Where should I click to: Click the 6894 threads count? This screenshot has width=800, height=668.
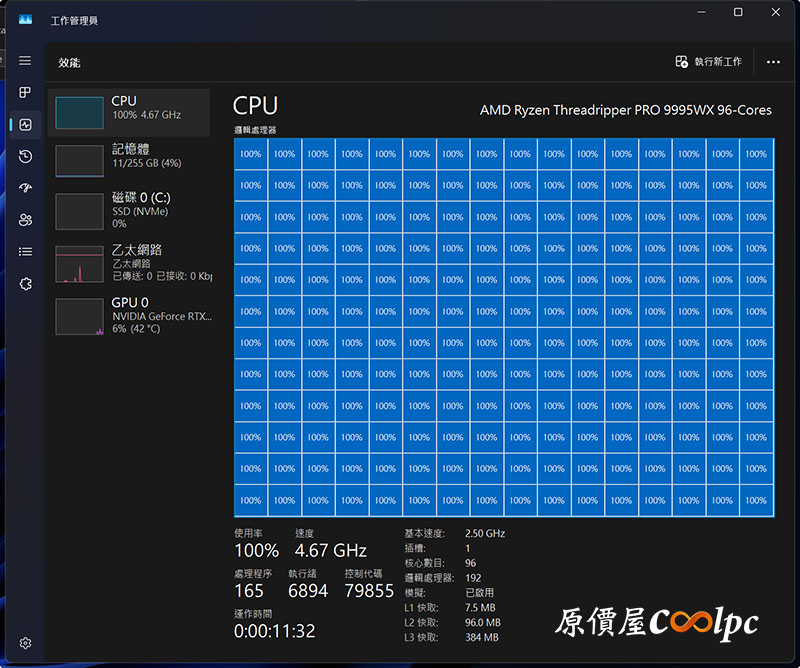click(x=308, y=591)
